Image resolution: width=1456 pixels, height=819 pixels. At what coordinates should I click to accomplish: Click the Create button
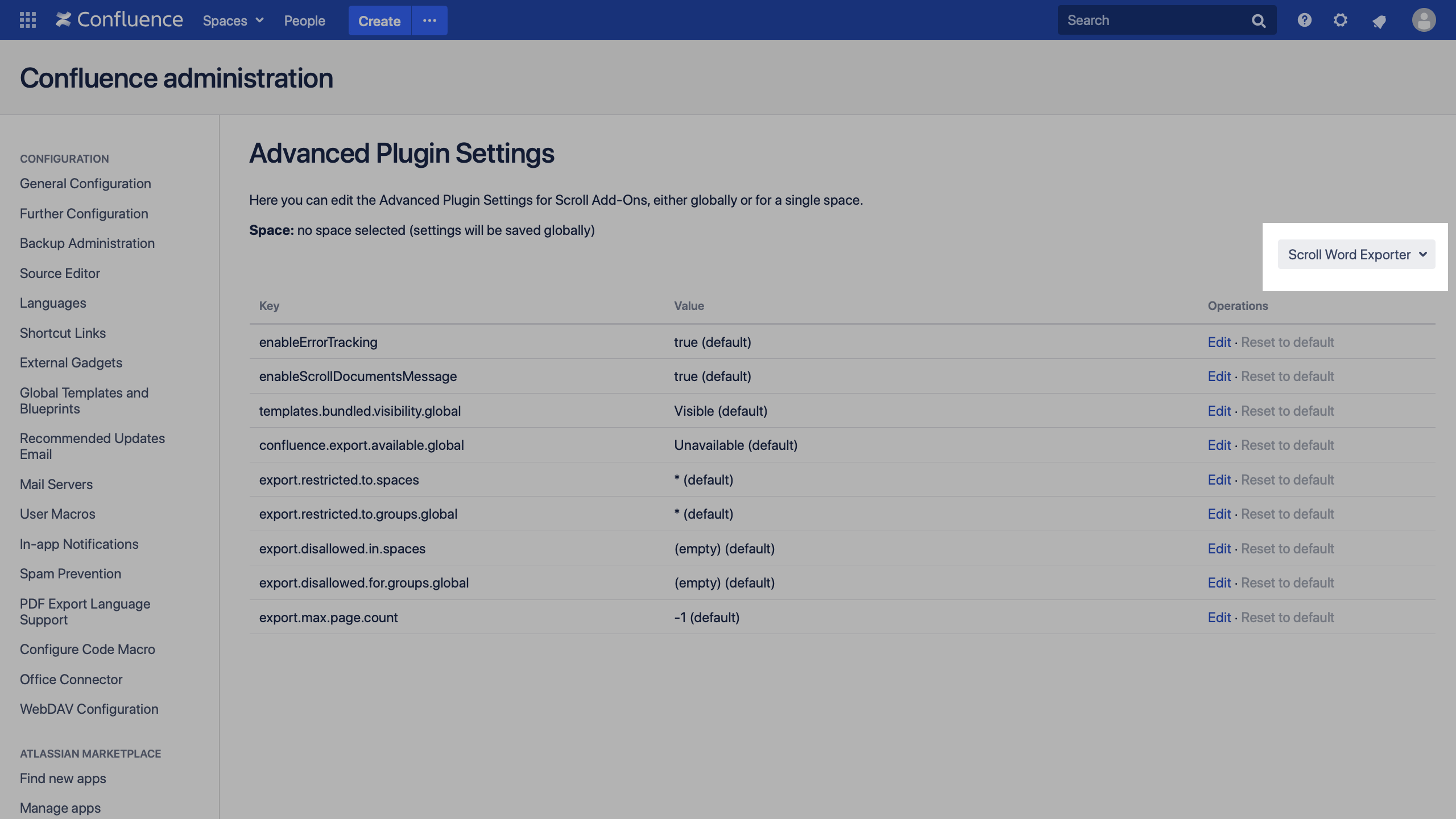(x=379, y=20)
